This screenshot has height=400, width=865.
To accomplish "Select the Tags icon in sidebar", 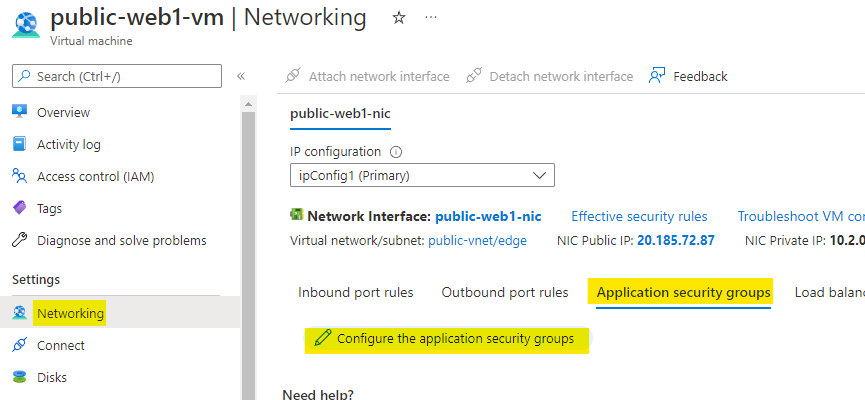I will [x=20, y=209].
